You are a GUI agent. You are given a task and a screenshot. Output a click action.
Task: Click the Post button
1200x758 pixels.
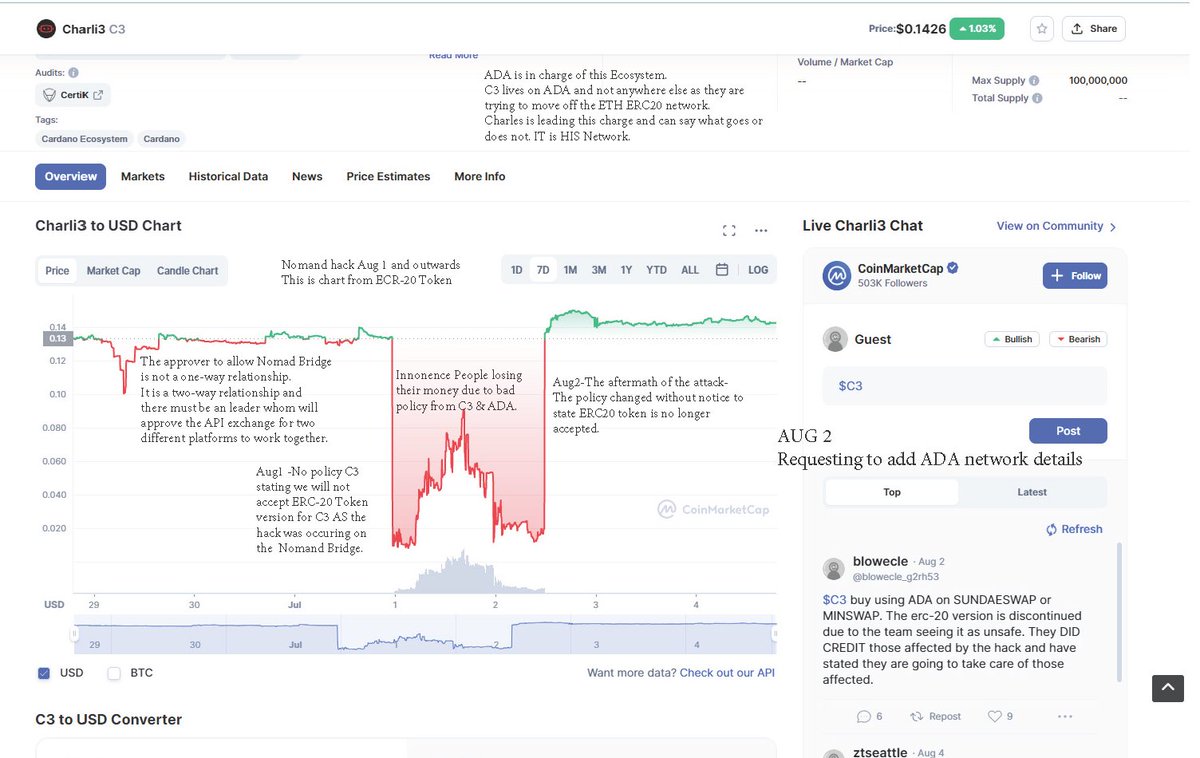1068,431
